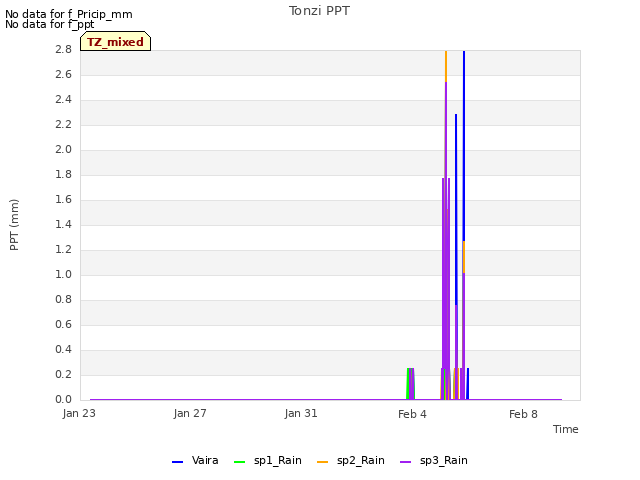Click the 2.0 y-axis tick label
Viewport: 640px width, 480px height.
pos(63,149)
